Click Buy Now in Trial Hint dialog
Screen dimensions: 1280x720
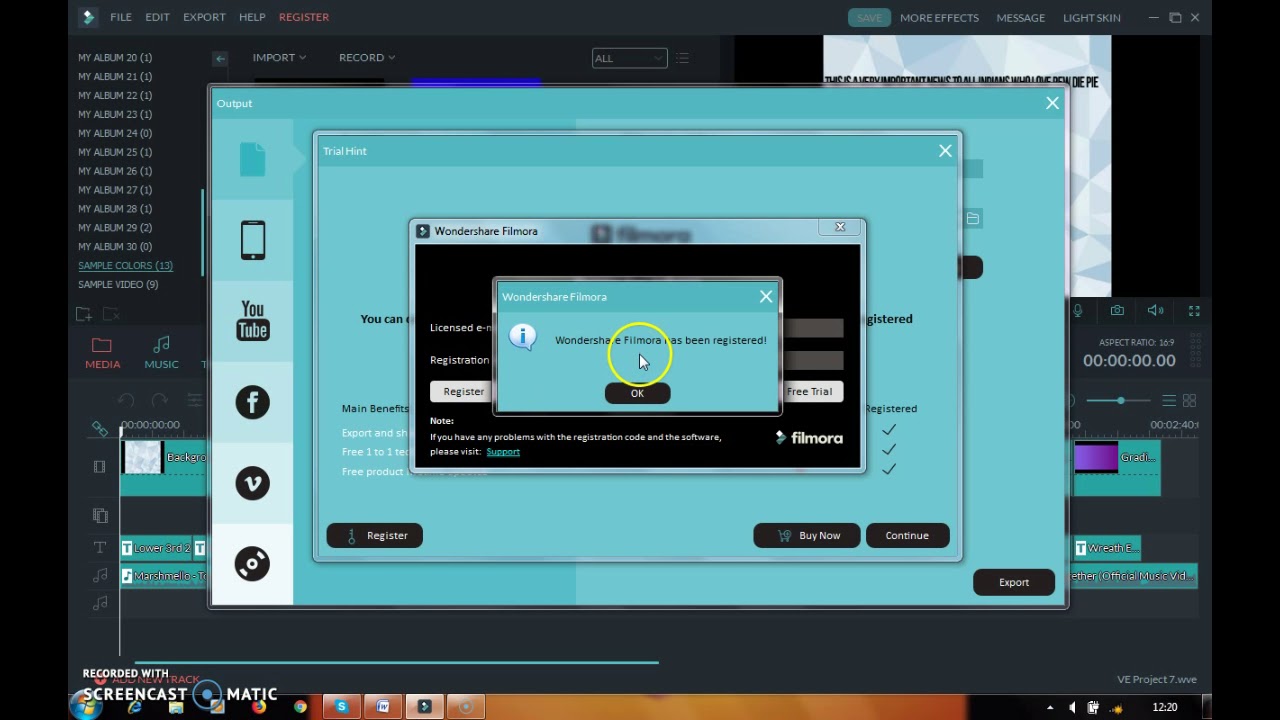point(806,535)
